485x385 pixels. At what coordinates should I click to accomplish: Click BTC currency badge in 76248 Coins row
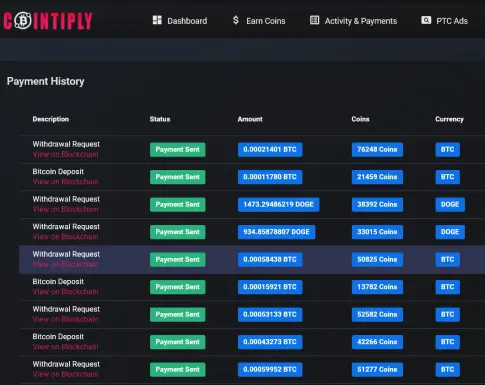448,150
